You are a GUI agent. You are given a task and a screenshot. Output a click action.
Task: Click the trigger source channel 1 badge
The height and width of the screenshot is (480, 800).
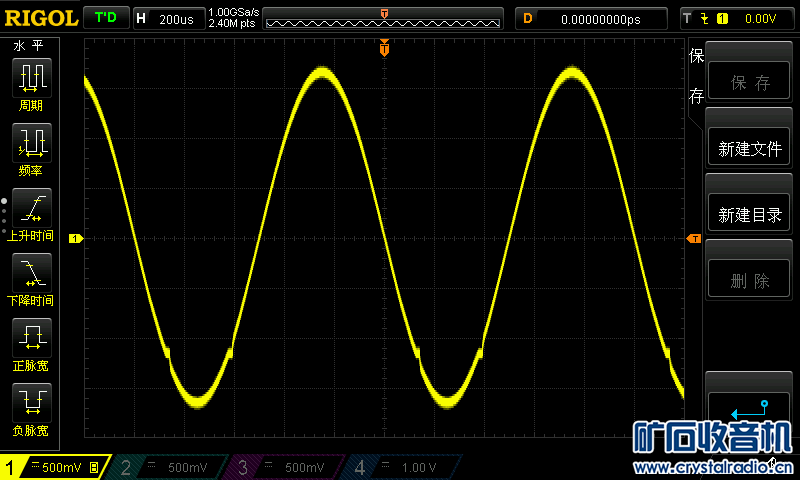(722, 19)
